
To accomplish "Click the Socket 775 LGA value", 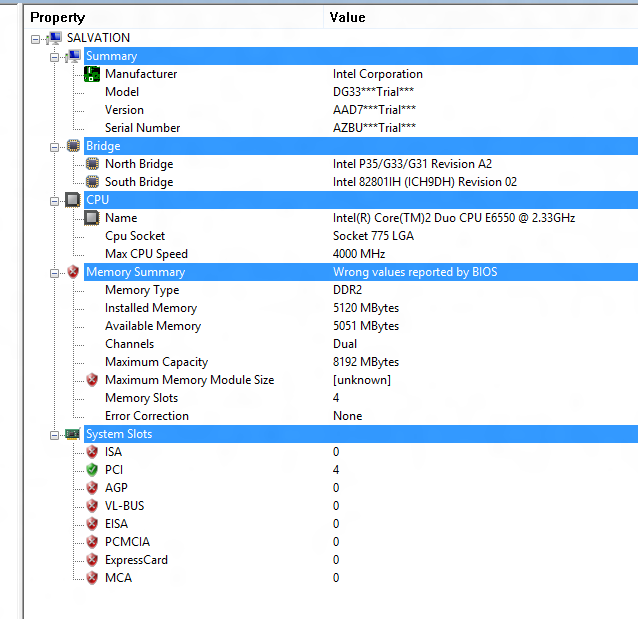I will tap(373, 236).
